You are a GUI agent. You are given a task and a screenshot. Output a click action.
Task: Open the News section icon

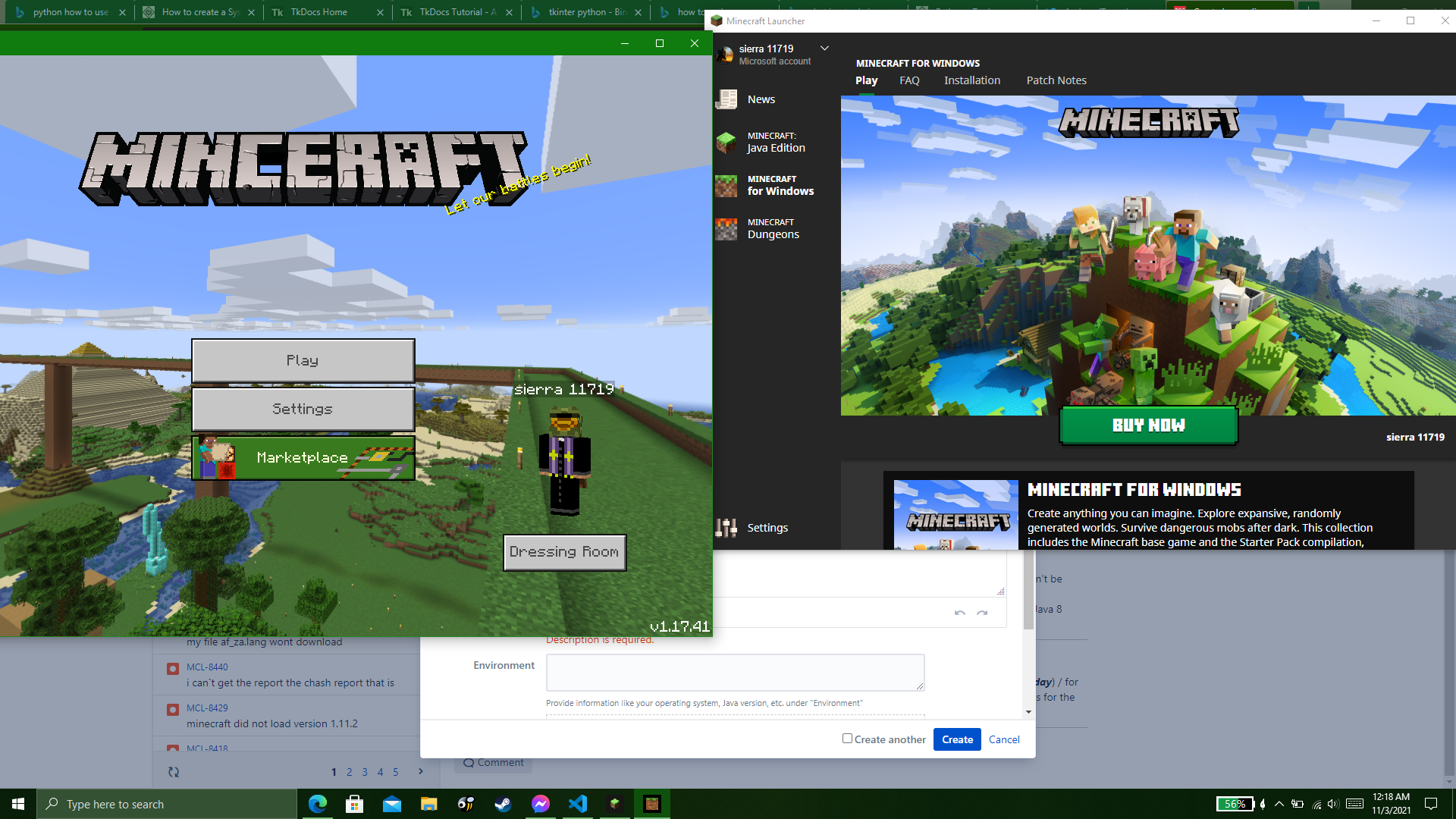(726, 99)
